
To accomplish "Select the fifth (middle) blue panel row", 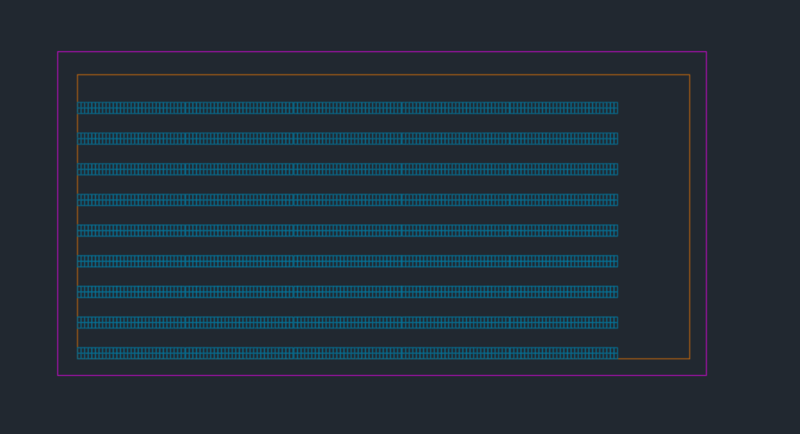I will click(347, 230).
